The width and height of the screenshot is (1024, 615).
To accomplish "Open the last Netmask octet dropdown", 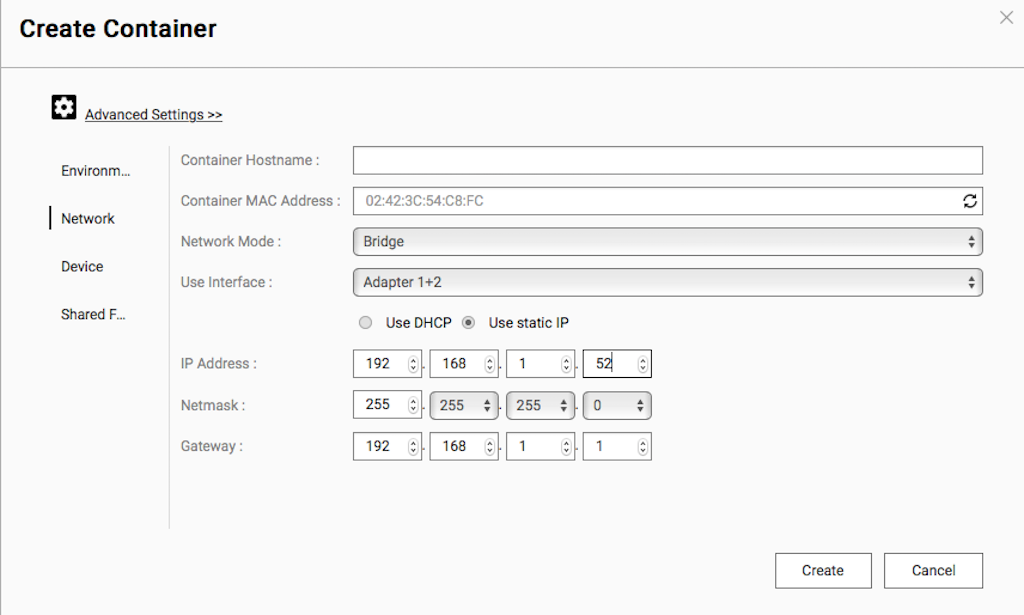I will click(617, 405).
